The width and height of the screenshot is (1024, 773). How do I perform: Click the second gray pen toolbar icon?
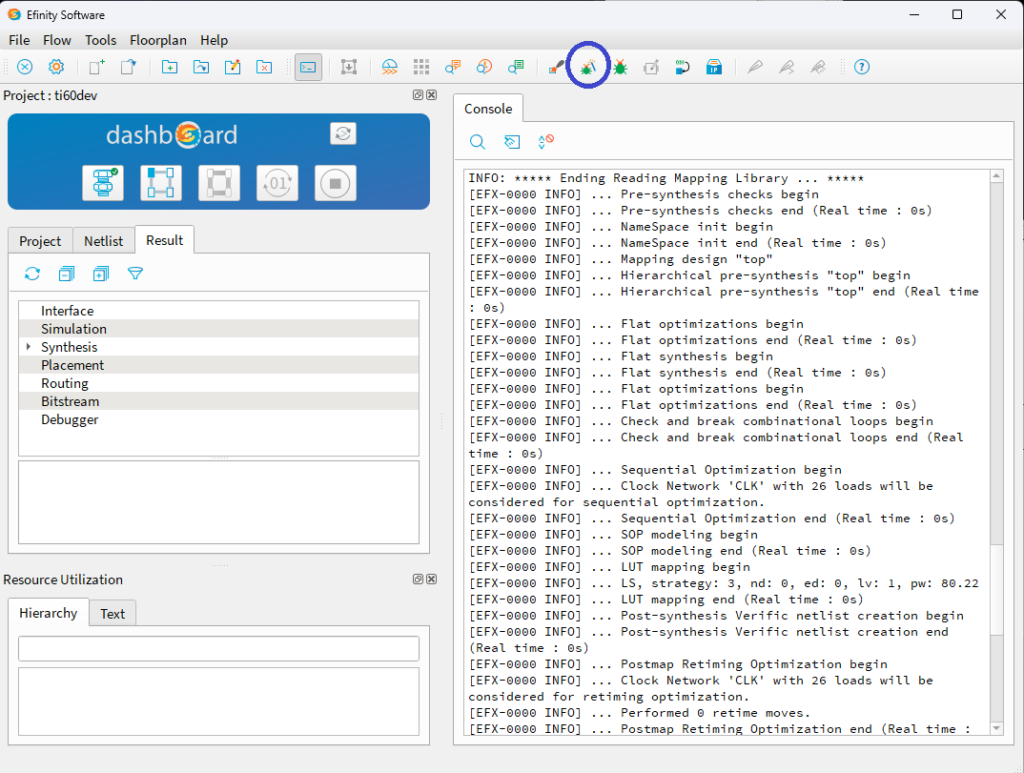(786, 67)
